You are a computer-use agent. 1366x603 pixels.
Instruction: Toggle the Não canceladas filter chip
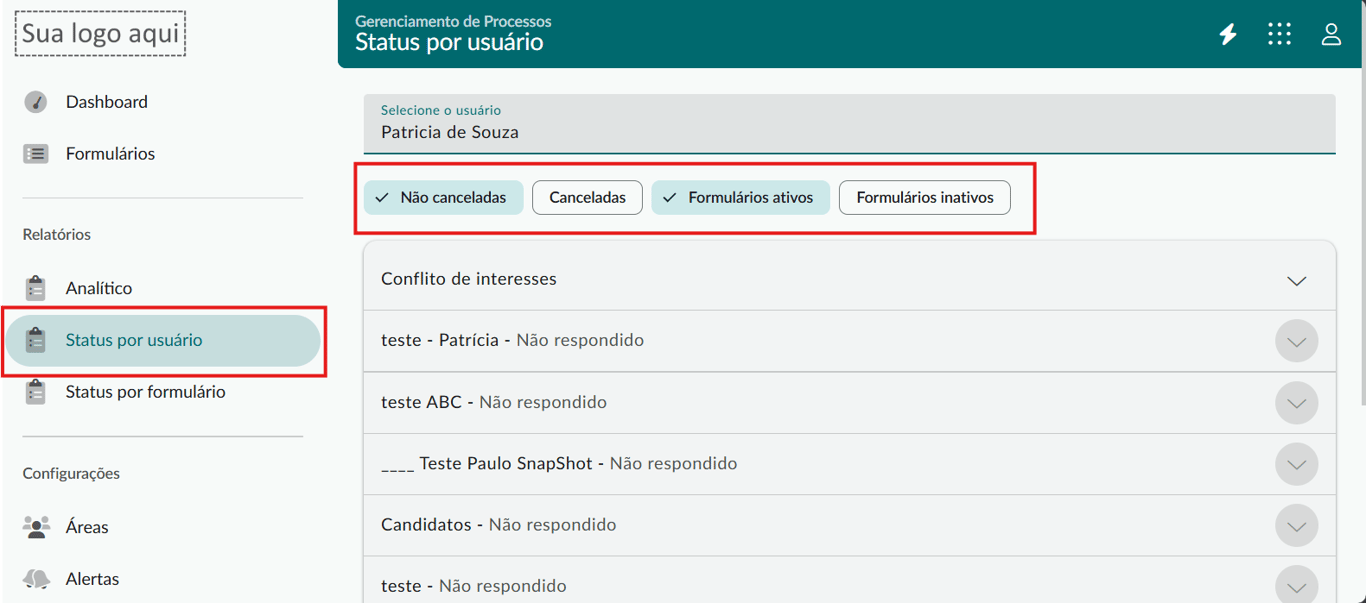(x=443, y=198)
